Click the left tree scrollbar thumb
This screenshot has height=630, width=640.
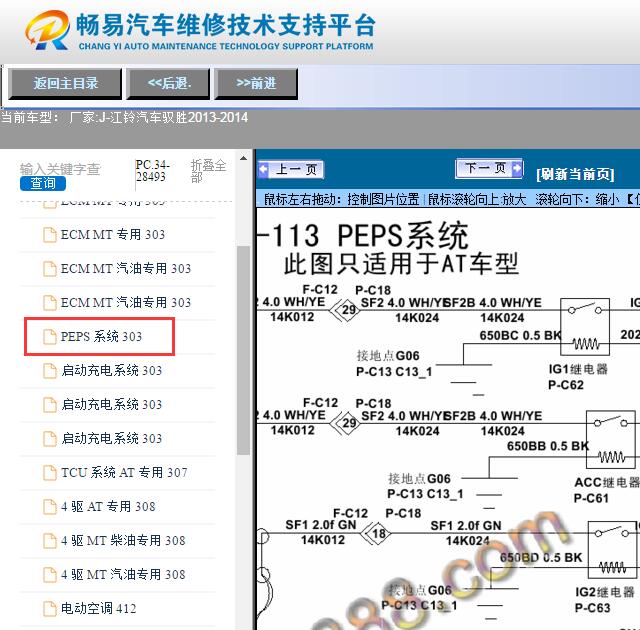point(243,350)
